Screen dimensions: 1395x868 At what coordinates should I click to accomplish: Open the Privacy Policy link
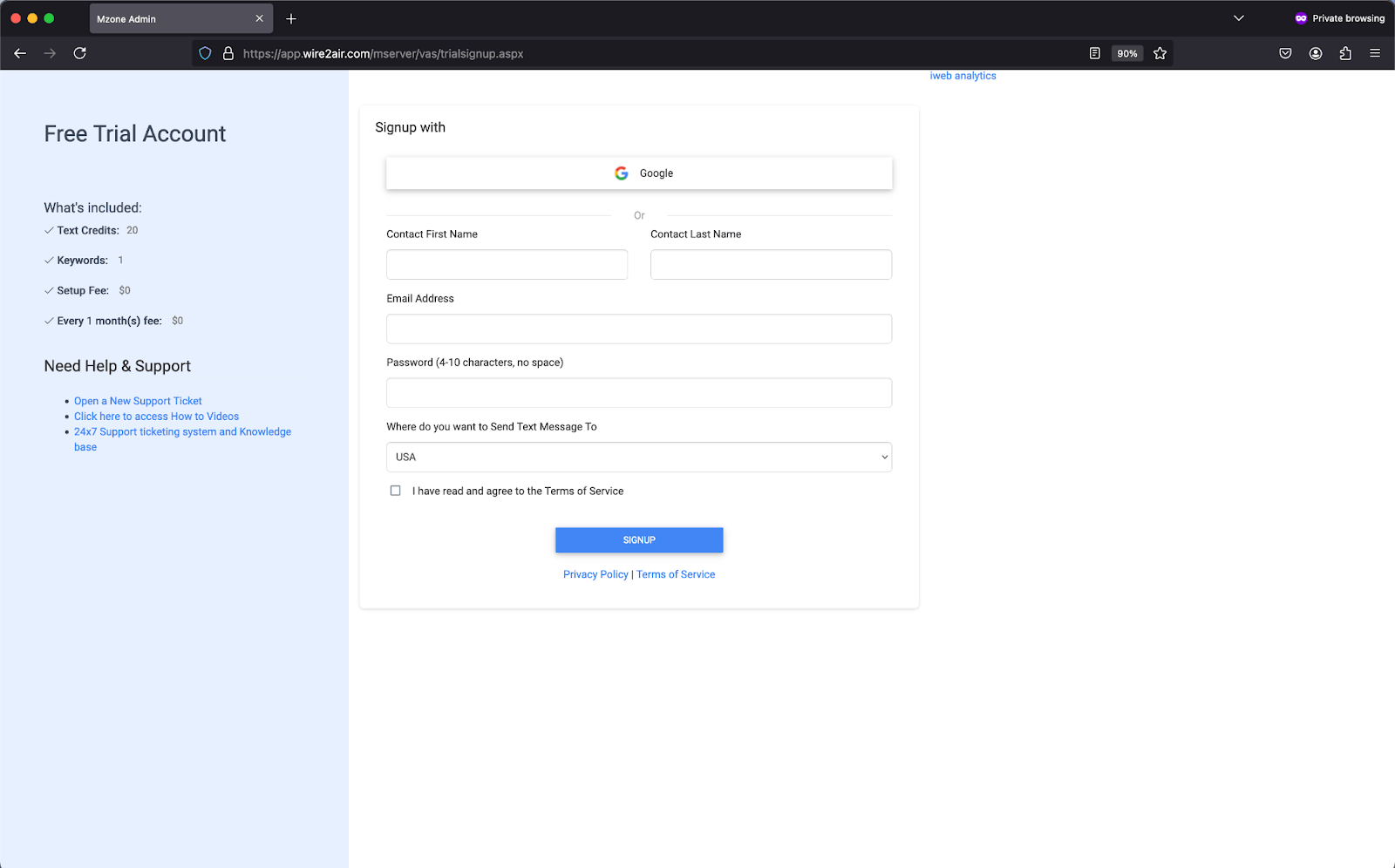595,574
